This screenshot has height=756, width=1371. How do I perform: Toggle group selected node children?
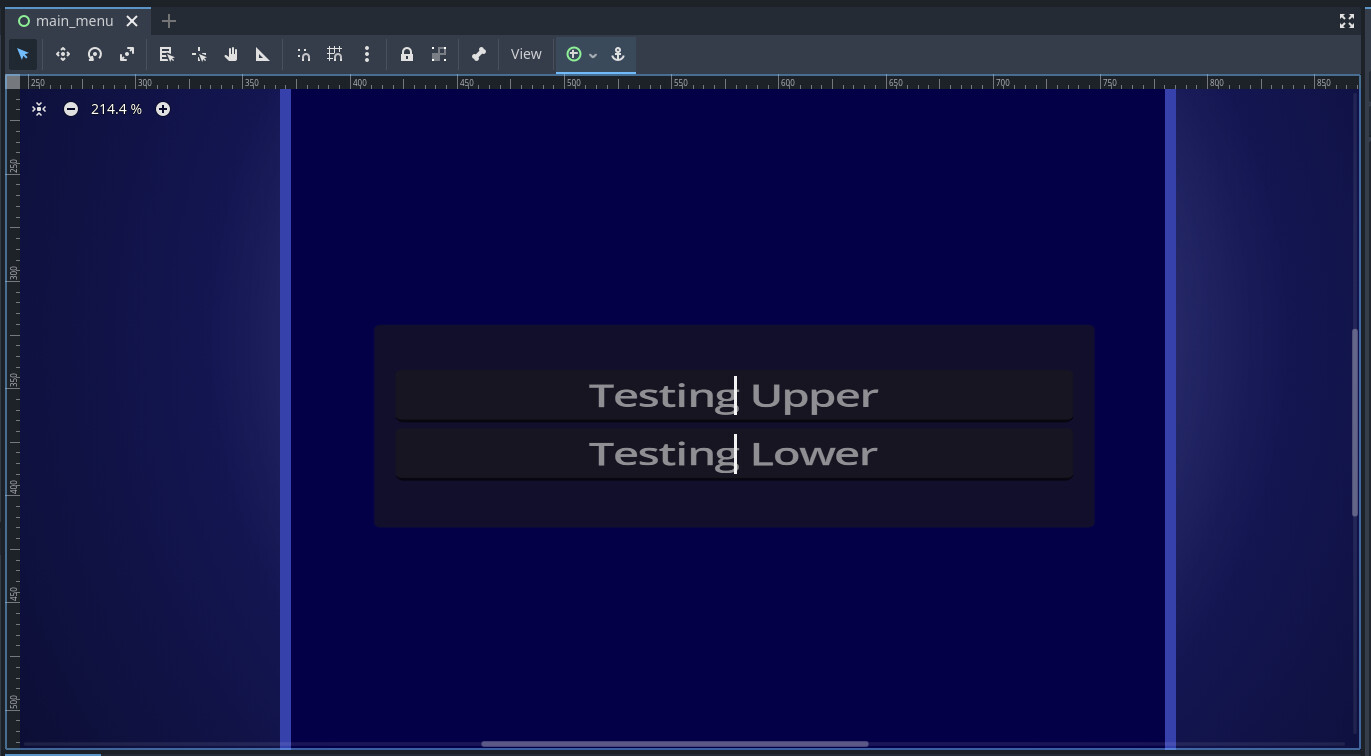coord(439,54)
